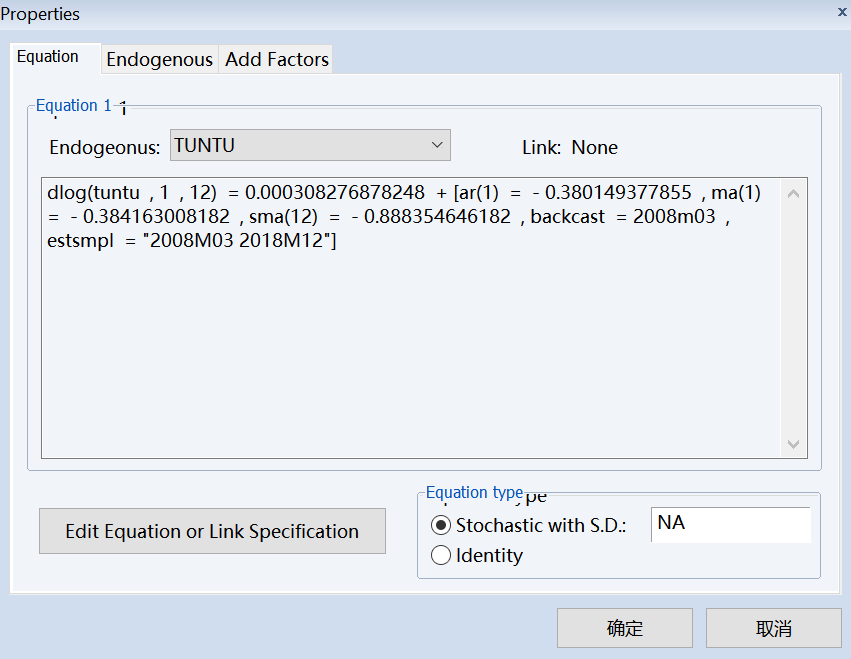851x659 pixels.
Task: Click the TUNTU text in the combo box
Action: click(205, 146)
